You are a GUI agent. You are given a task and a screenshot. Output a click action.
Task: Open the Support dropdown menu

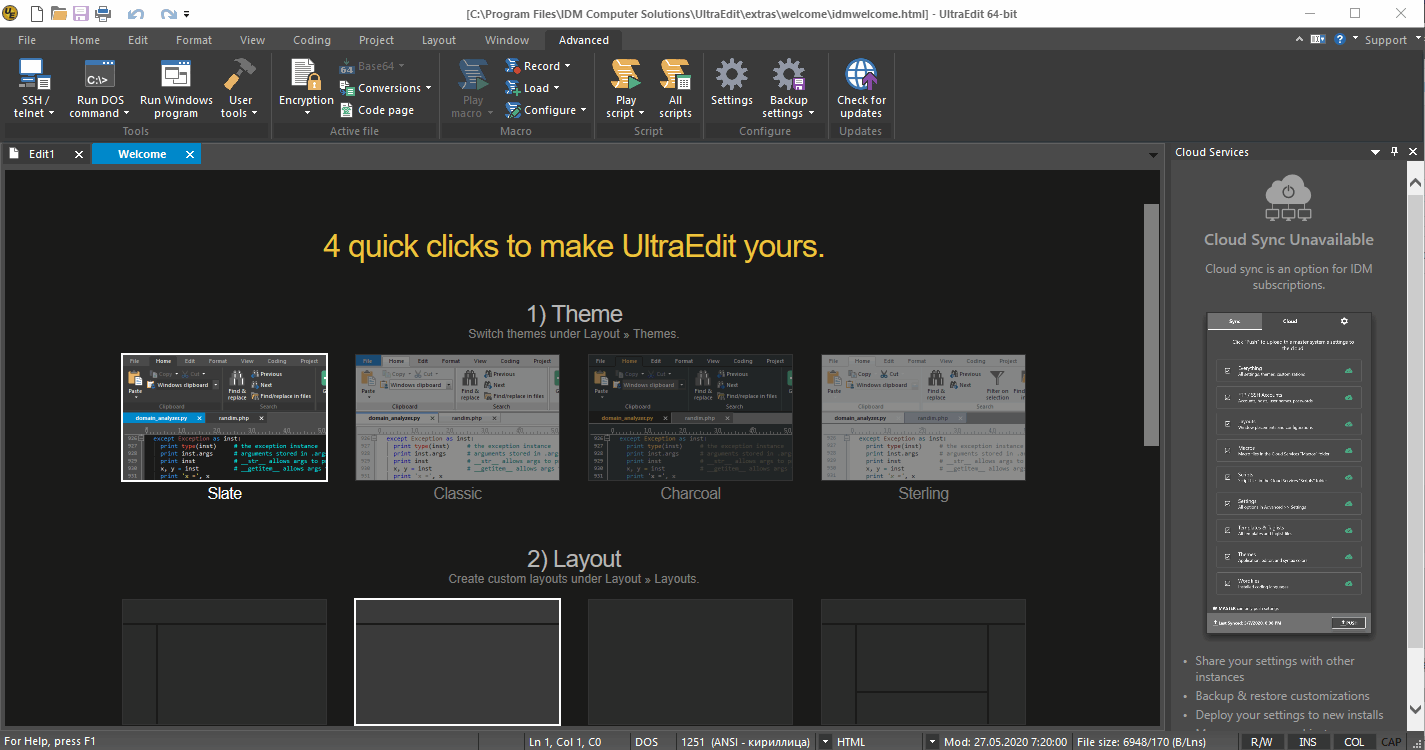tap(1391, 40)
